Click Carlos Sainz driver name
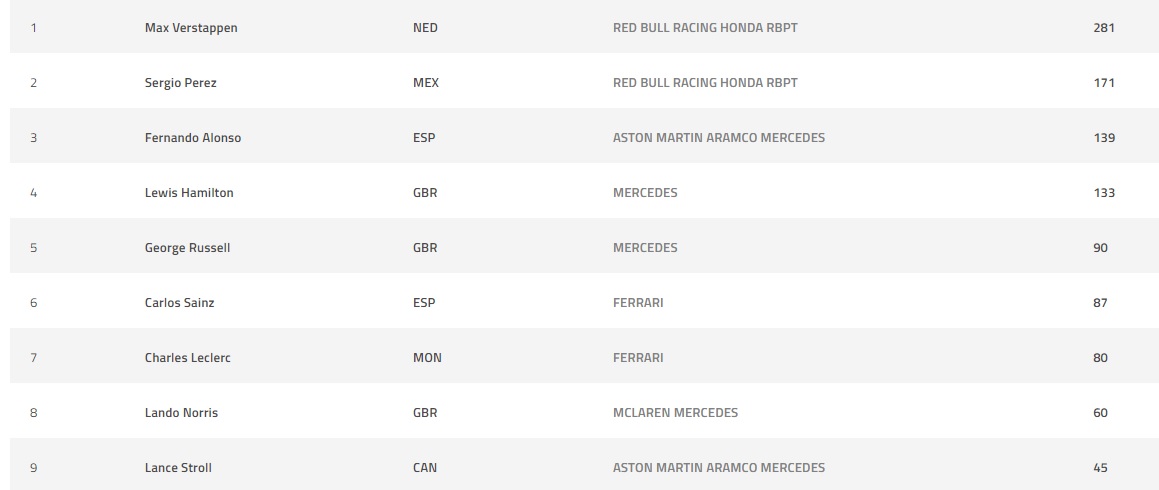This screenshot has height=490, width=1159. click(x=179, y=303)
